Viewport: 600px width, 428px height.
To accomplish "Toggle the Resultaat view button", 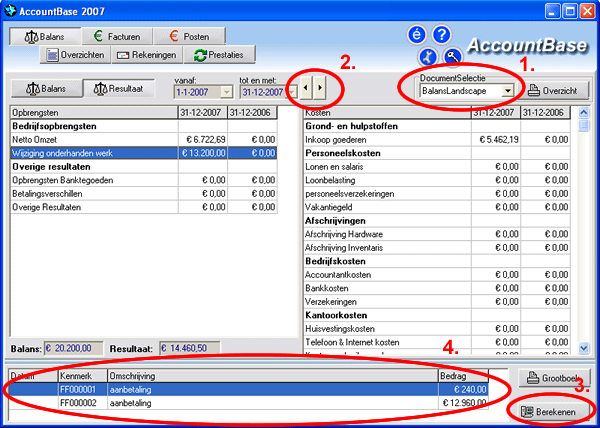I will pyautogui.click(x=119, y=90).
